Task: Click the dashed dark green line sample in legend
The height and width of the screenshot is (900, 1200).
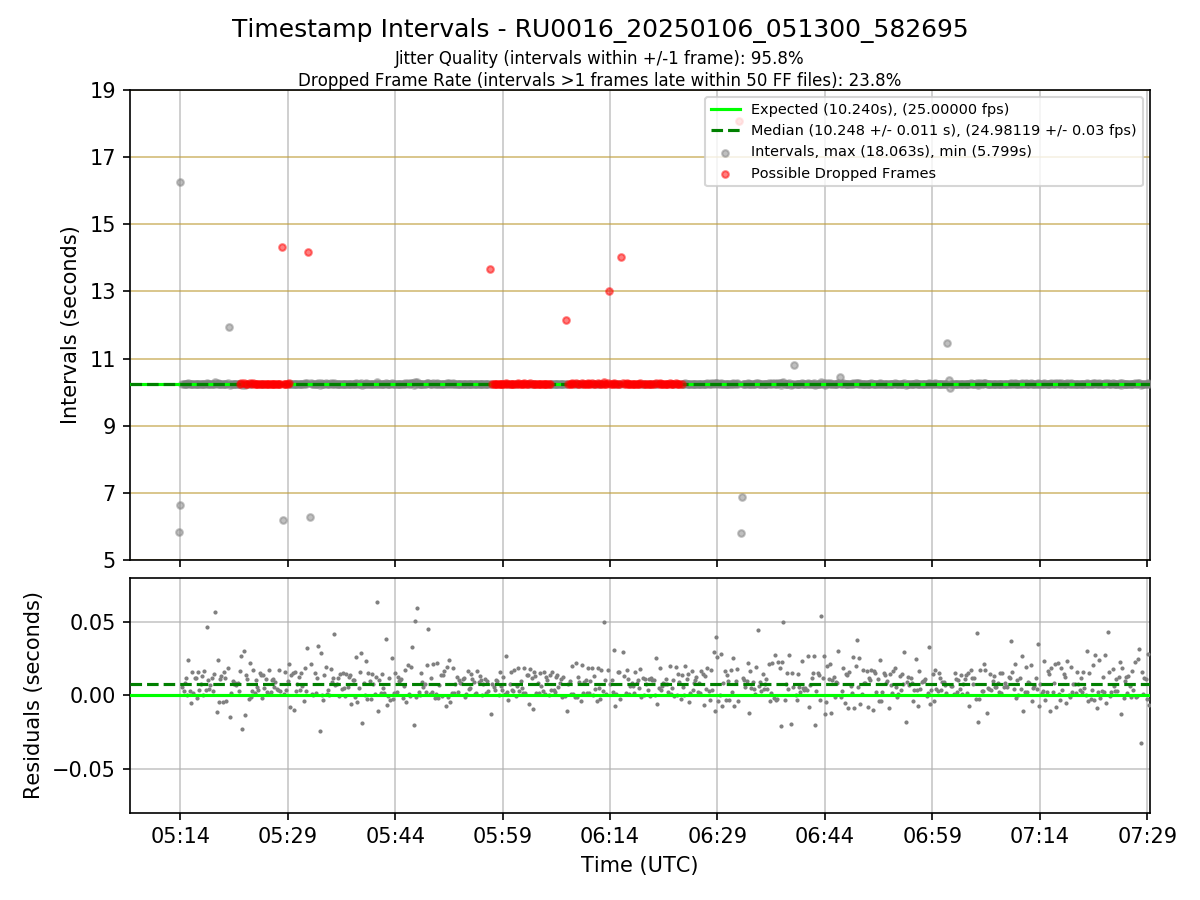Action: 725,130
